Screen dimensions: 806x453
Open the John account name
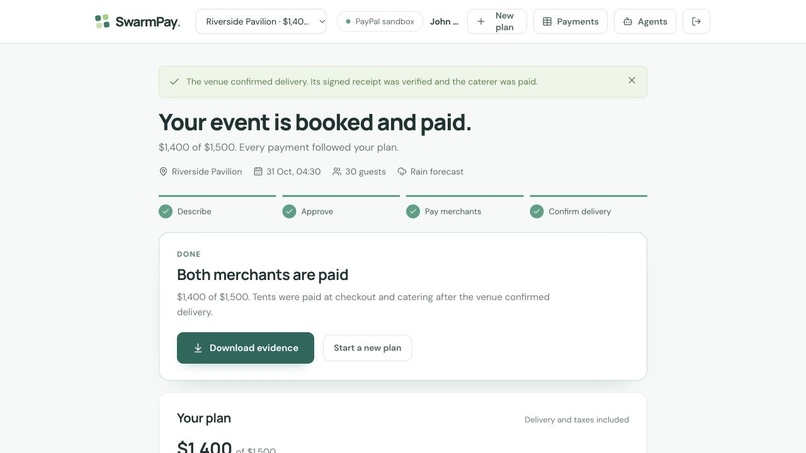pyautogui.click(x=444, y=22)
